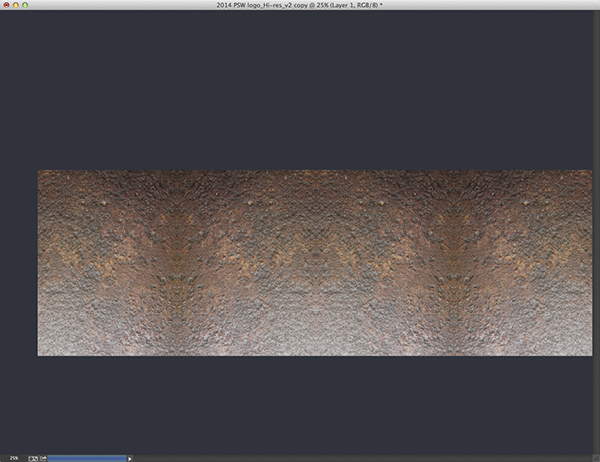Click the bottom-right corner of the texture image

coord(590,354)
